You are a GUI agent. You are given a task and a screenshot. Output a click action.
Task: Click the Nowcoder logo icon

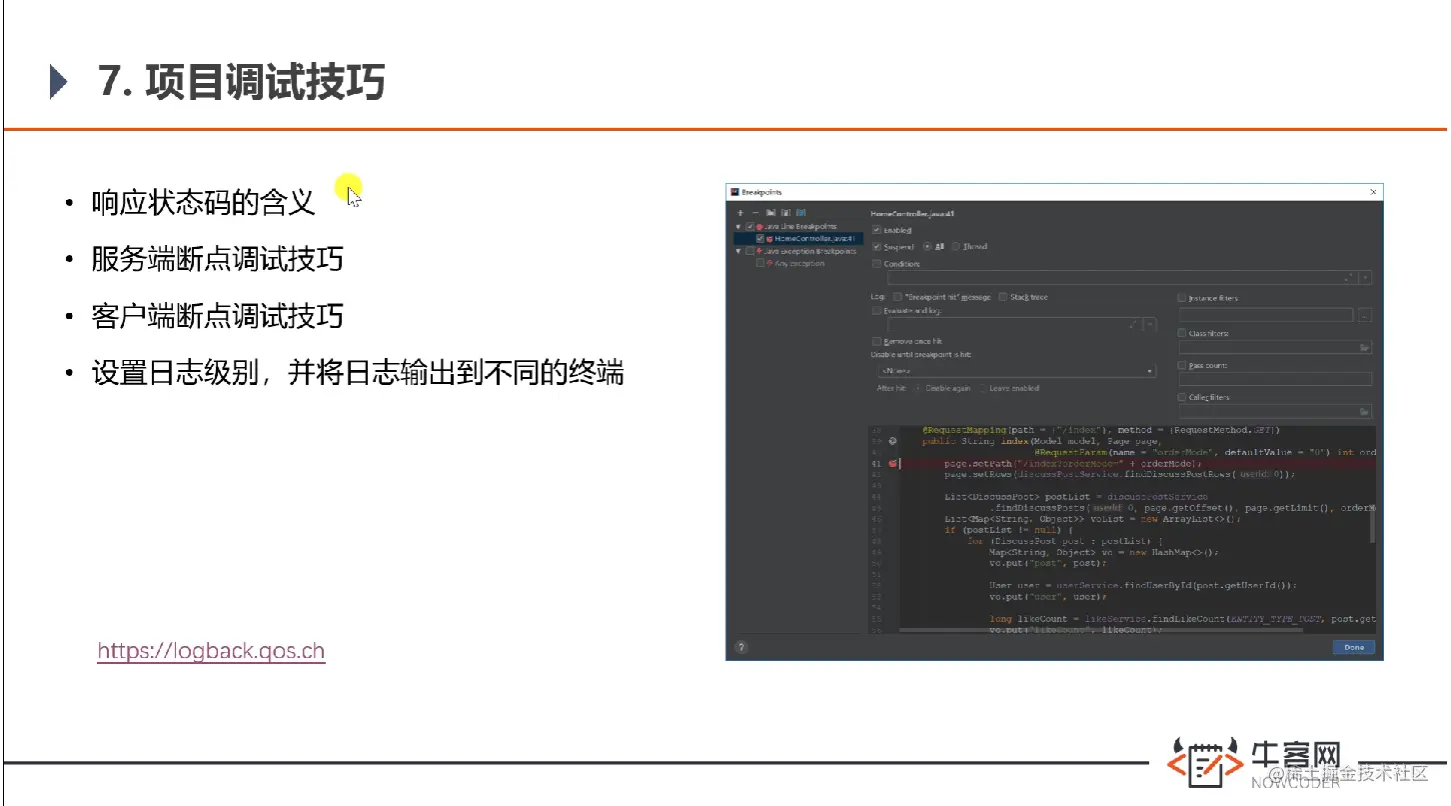(1205, 763)
